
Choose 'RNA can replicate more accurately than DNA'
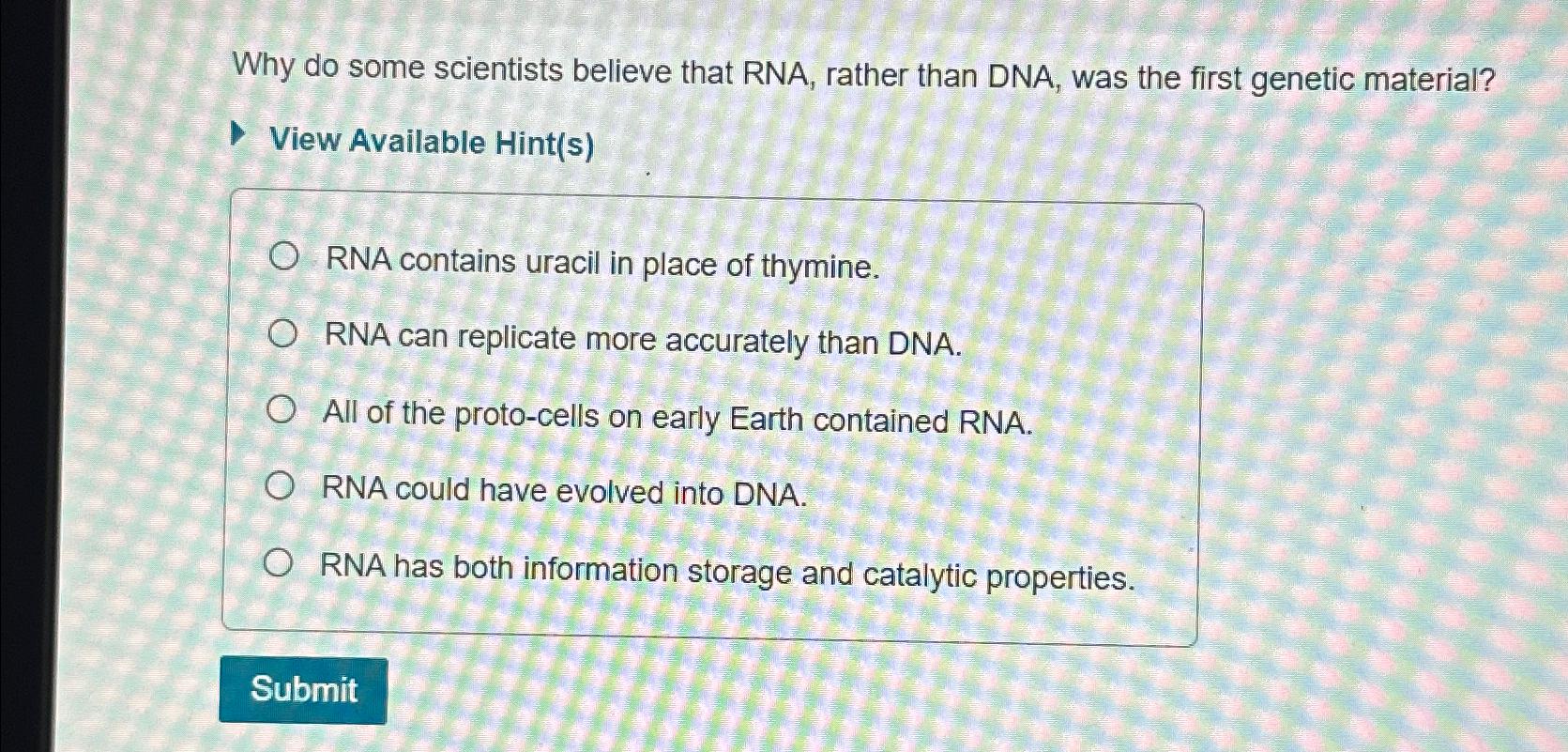pyautogui.click(x=284, y=334)
